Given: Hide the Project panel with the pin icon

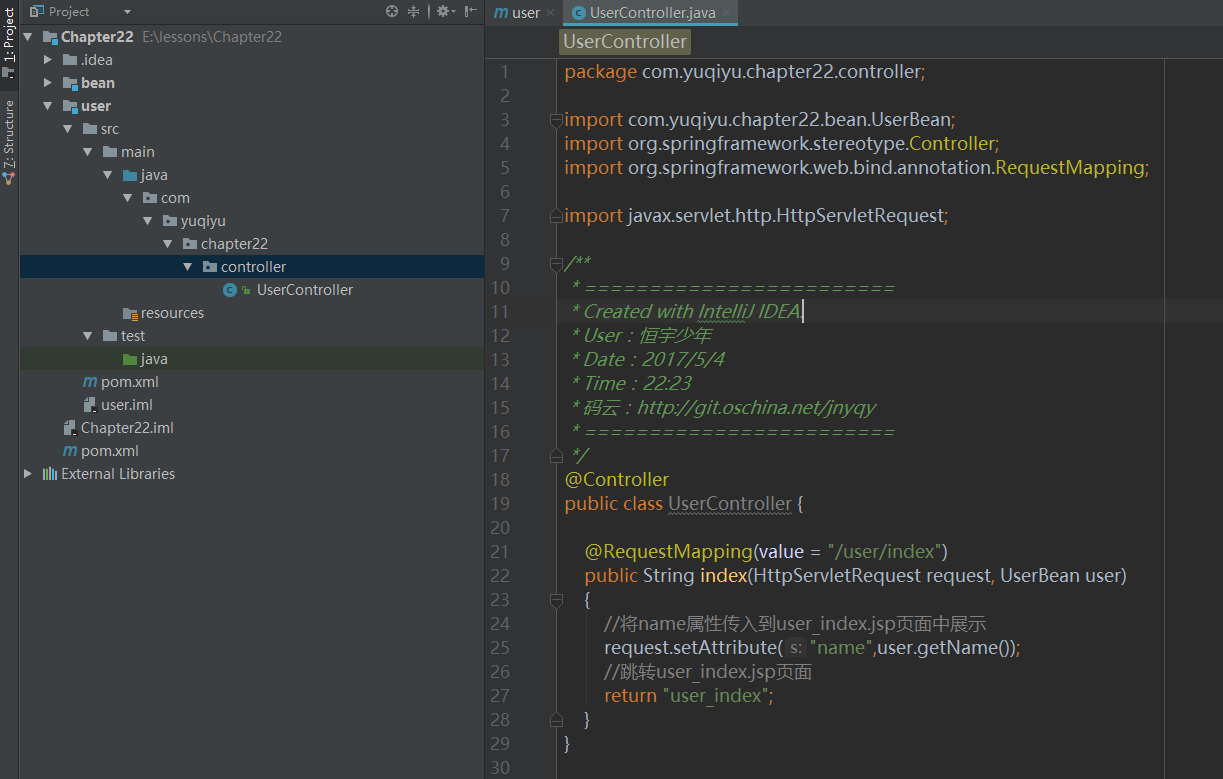Looking at the screenshot, I should click(470, 11).
